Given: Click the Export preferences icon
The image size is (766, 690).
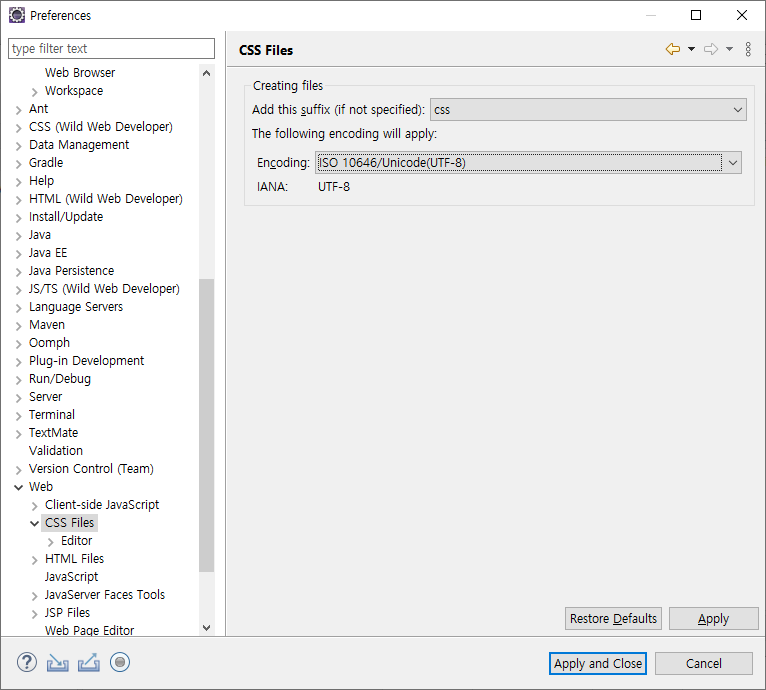Looking at the screenshot, I should coord(89,663).
